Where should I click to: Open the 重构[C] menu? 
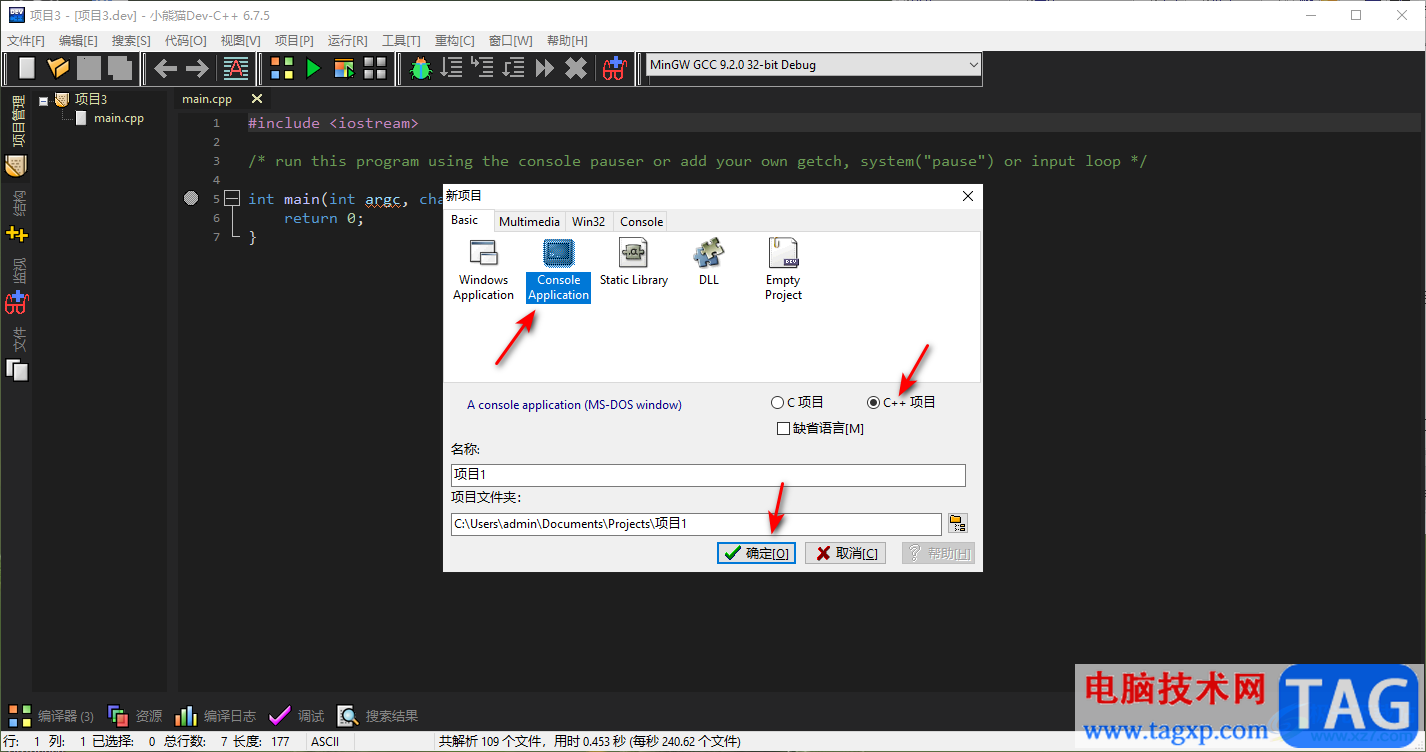(455, 40)
